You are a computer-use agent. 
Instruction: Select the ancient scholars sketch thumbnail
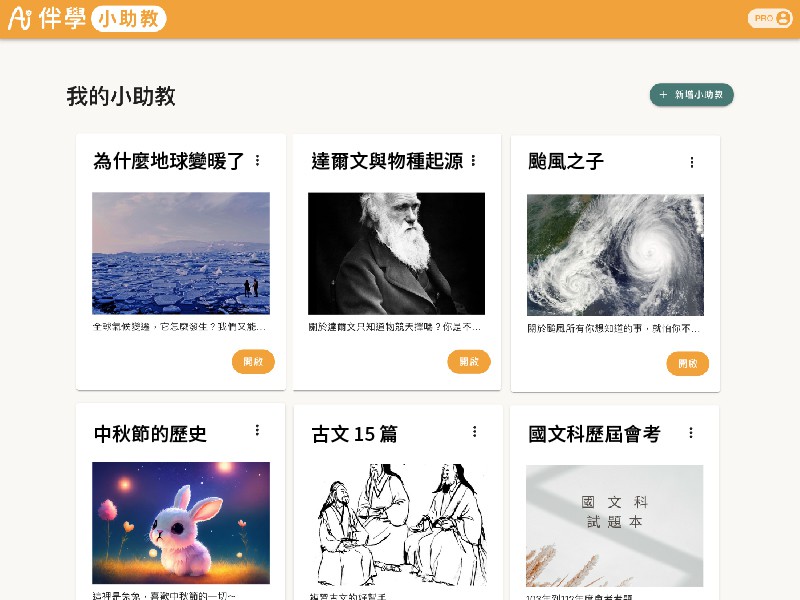pyautogui.click(x=397, y=524)
